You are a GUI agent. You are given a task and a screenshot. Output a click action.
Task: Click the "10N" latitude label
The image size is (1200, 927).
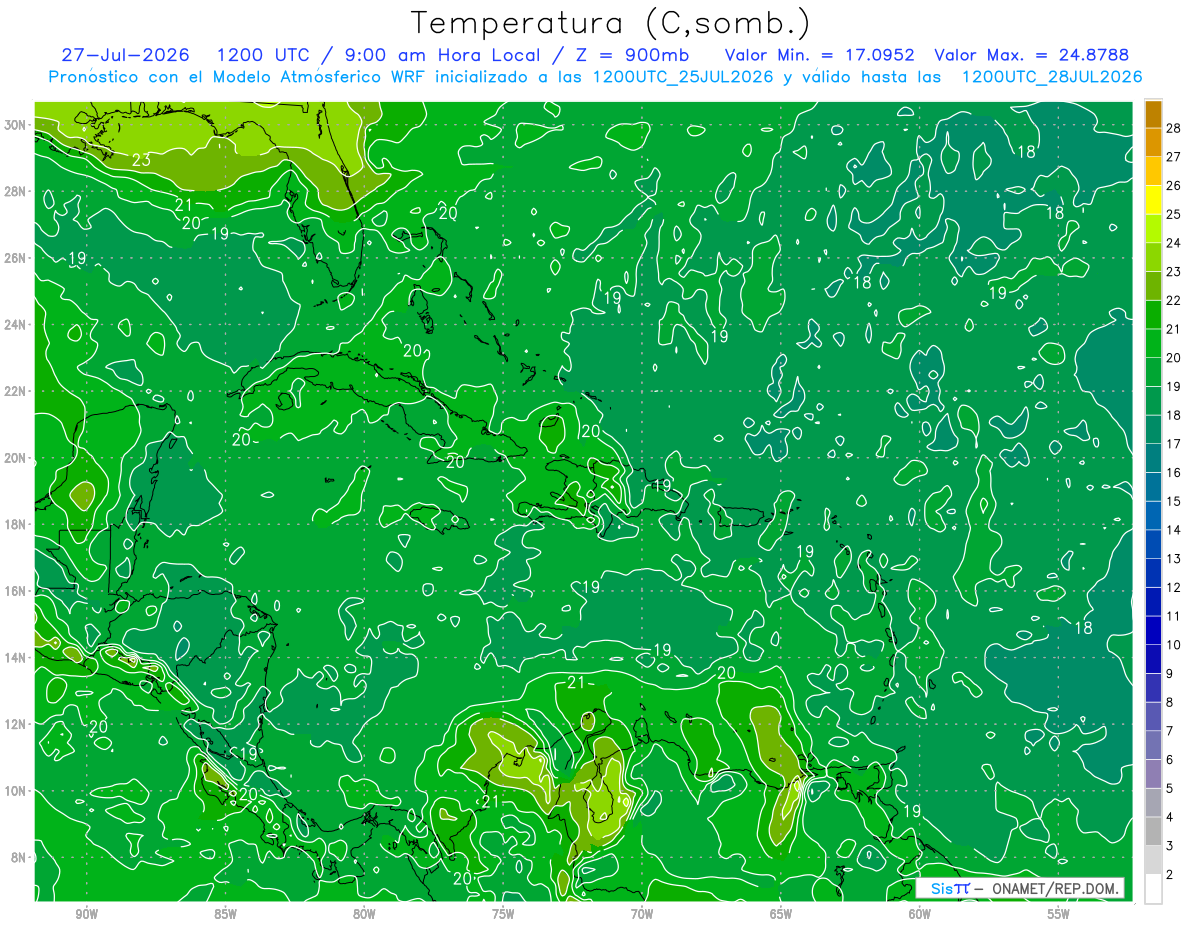click(15, 791)
